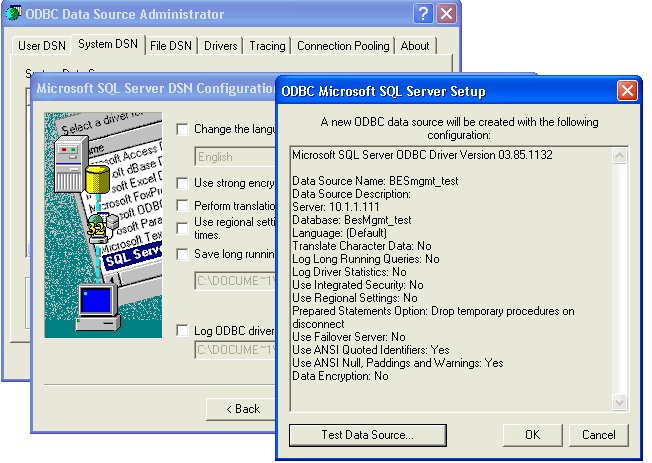Open the Connection Pooling tab
652x463 pixels.
pos(343,46)
